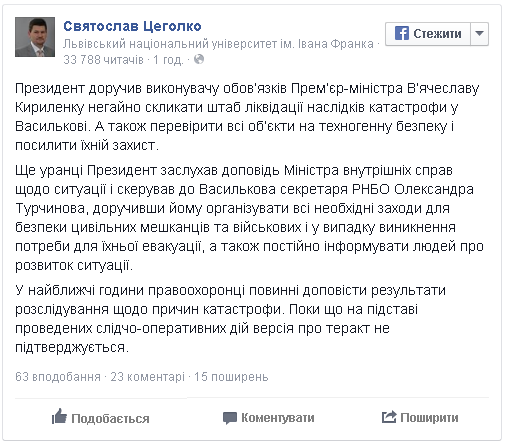
Task: Click the share arrow icon
Action: coord(389,417)
